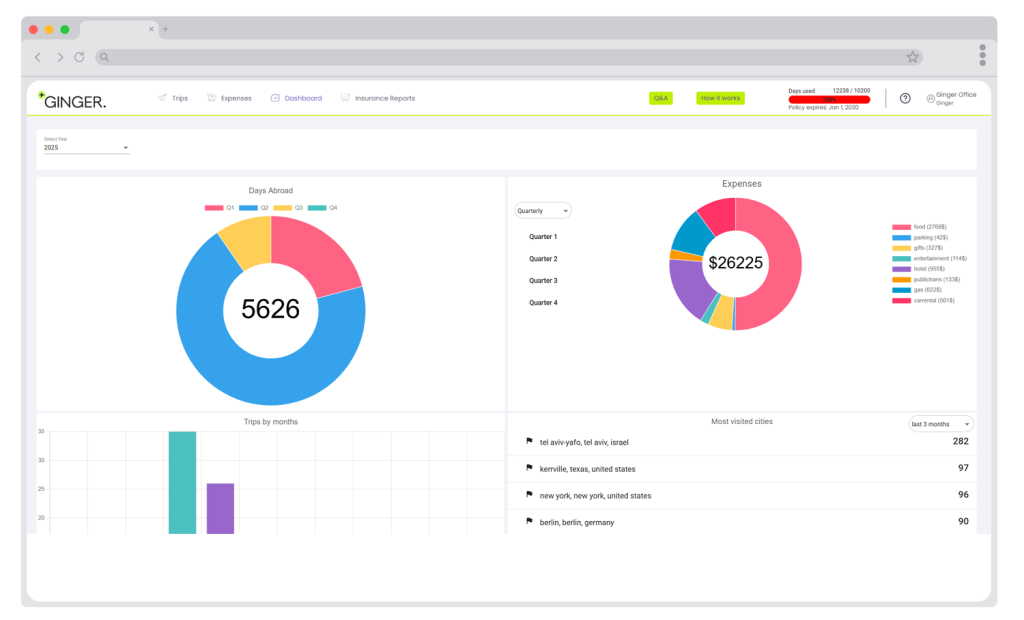Screen dimensions: 1024x620
Task: Click the browser back arrow
Action: pyautogui.click(x=38, y=57)
